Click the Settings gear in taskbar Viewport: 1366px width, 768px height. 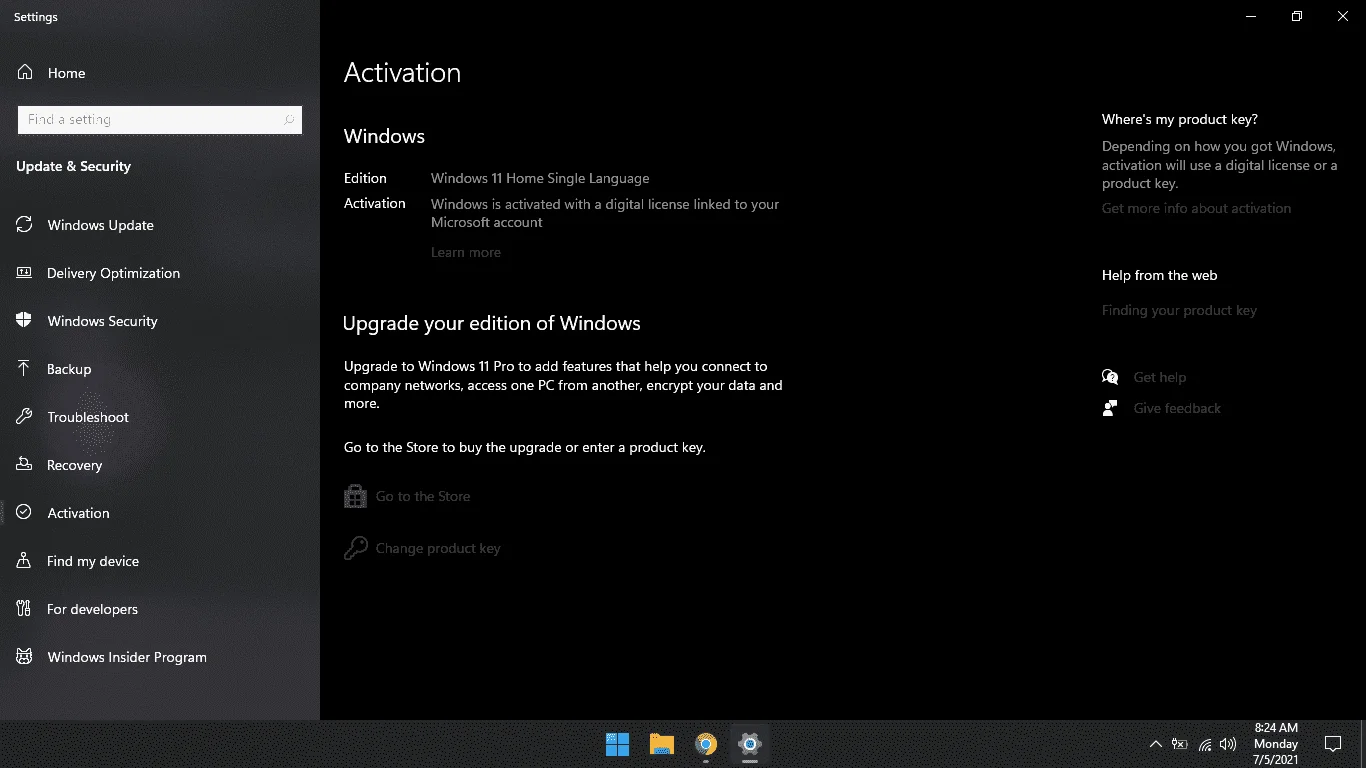click(750, 744)
